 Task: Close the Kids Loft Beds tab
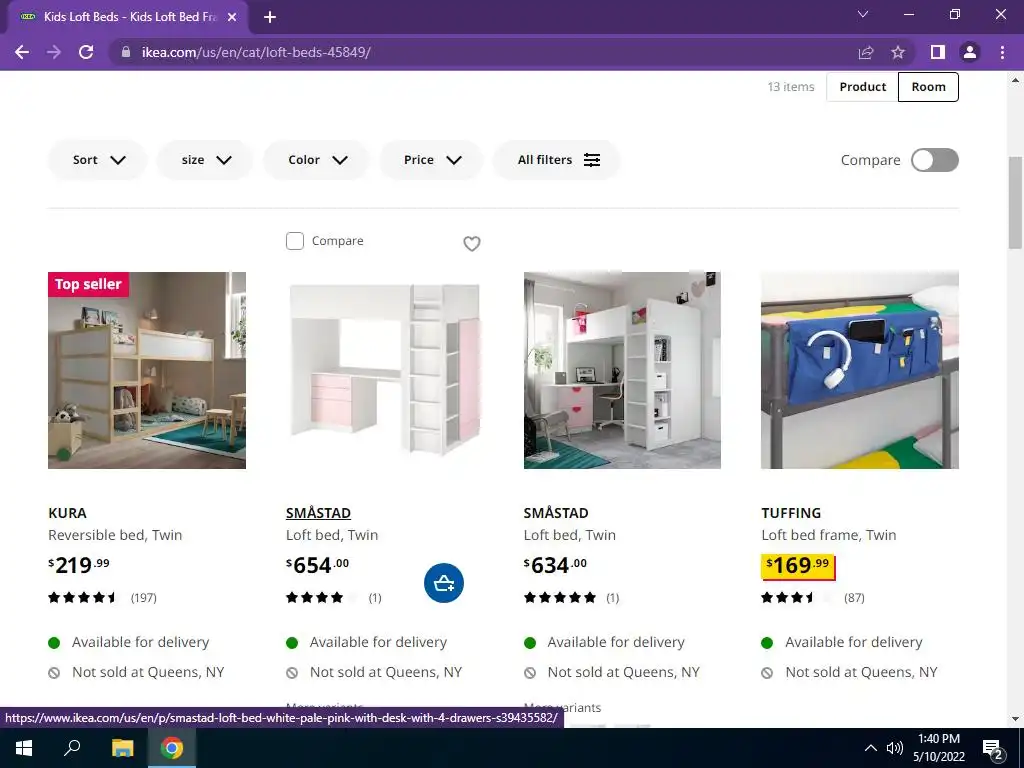click(x=232, y=17)
